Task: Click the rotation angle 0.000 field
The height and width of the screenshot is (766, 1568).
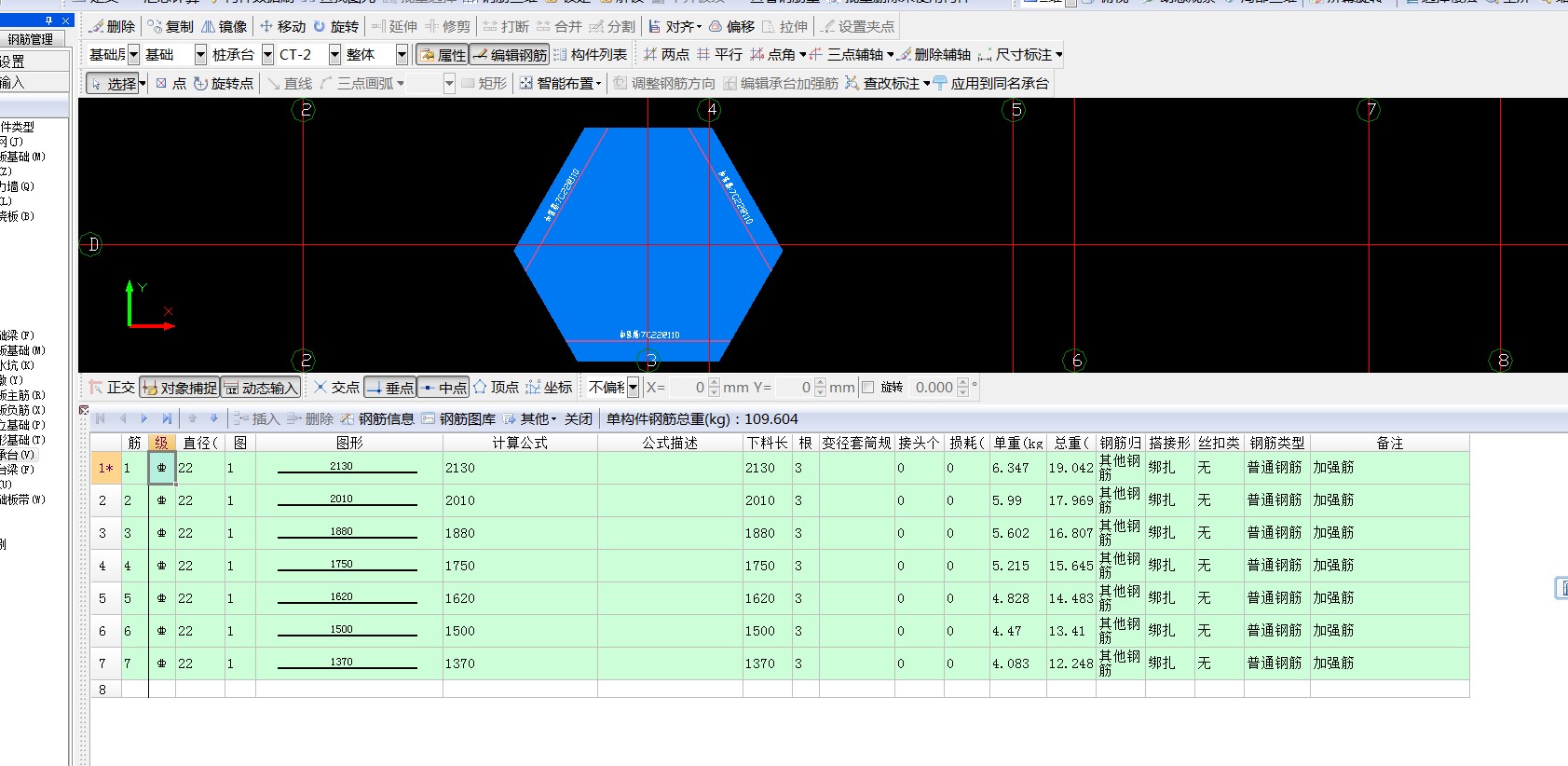Action: 934,387
